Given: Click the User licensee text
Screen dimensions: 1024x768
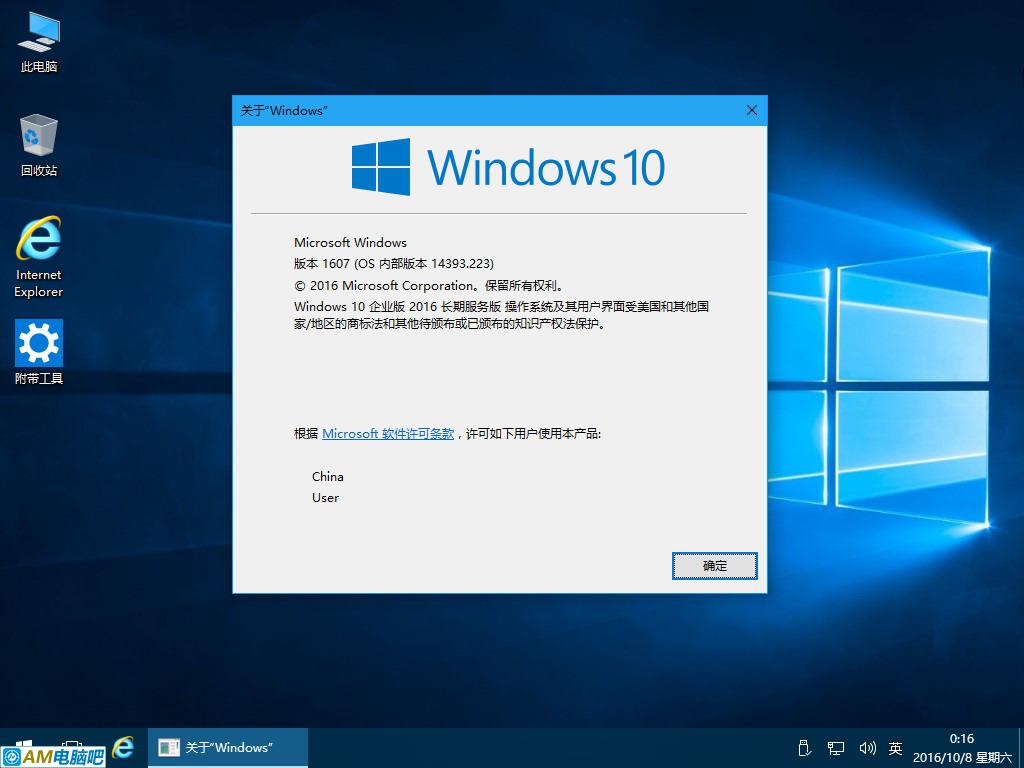Looking at the screenshot, I should (x=325, y=498).
